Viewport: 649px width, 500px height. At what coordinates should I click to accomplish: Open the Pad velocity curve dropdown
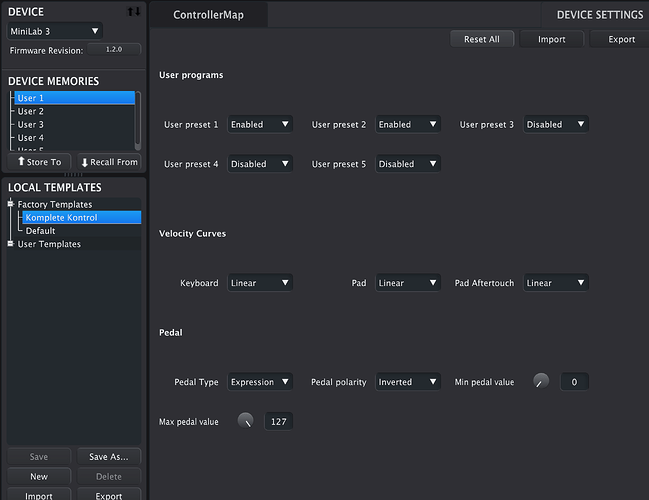(x=408, y=283)
